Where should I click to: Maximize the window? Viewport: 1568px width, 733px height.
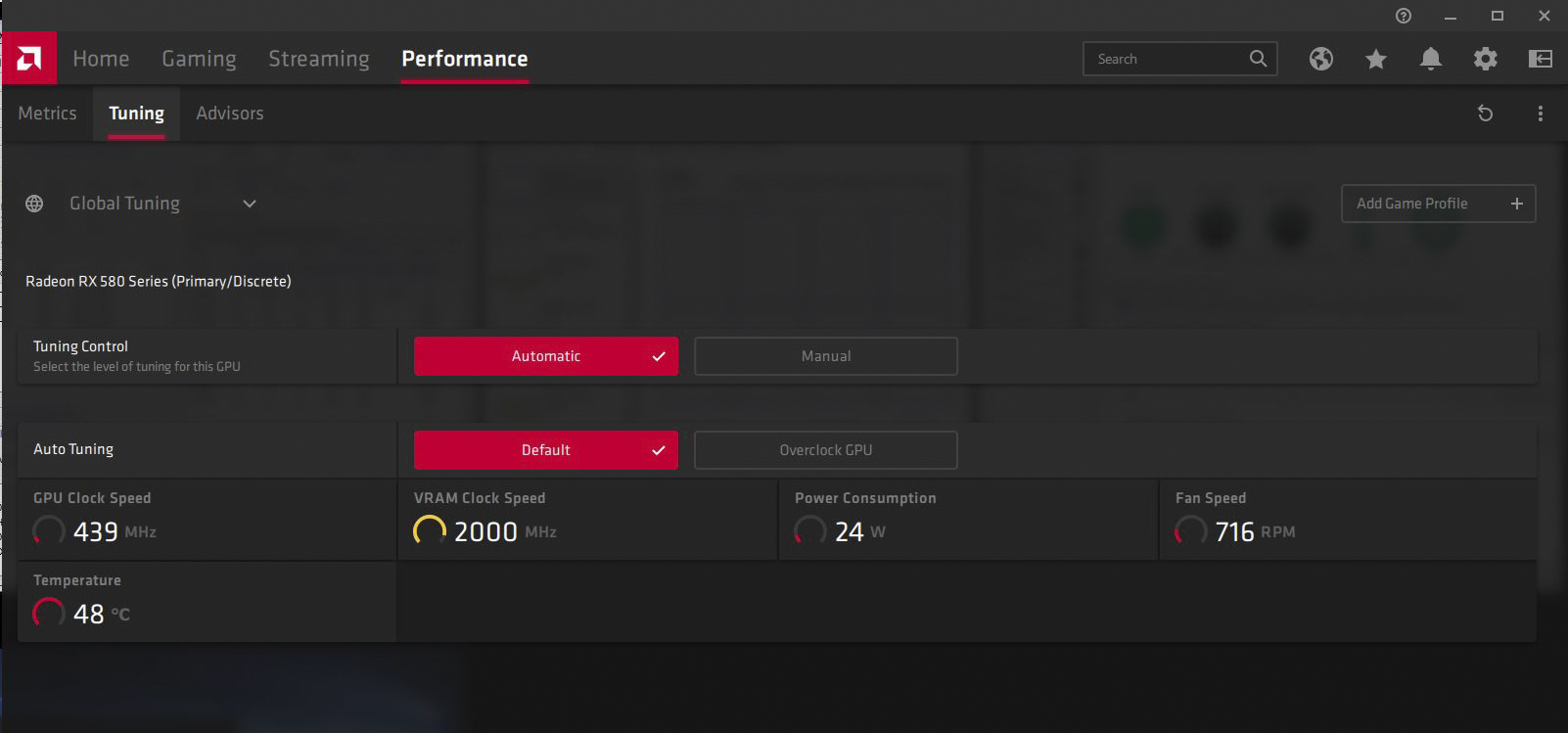tap(1497, 16)
